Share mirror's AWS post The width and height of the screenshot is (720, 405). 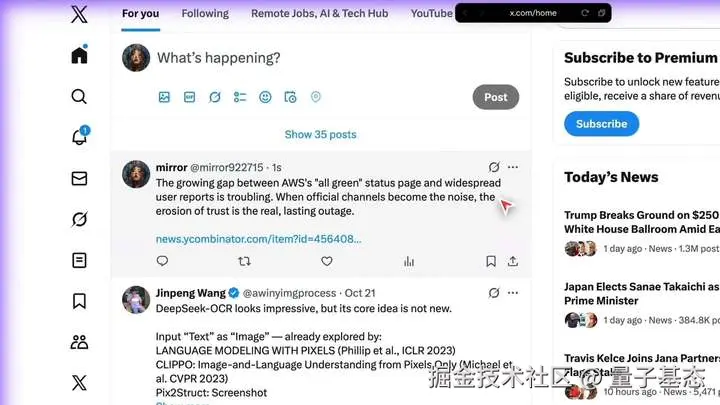coord(512,261)
